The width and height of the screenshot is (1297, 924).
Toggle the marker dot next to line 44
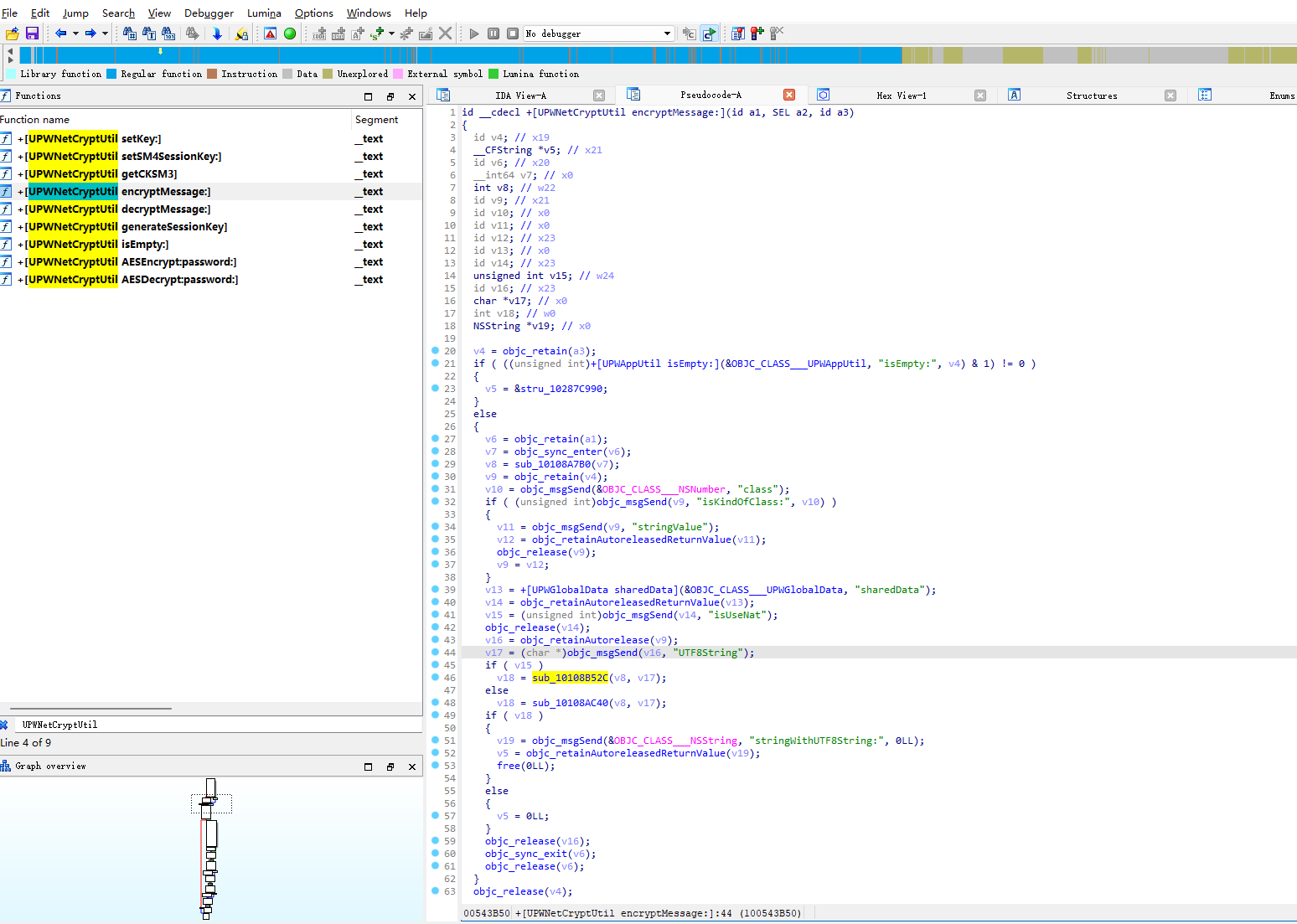[x=436, y=653]
